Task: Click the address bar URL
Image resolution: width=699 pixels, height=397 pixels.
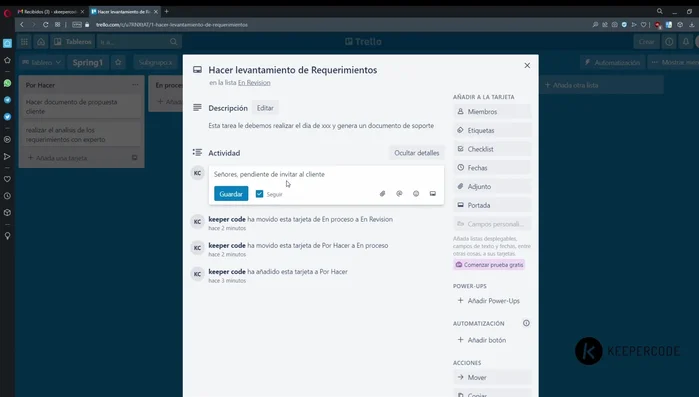Action: tap(172, 25)
